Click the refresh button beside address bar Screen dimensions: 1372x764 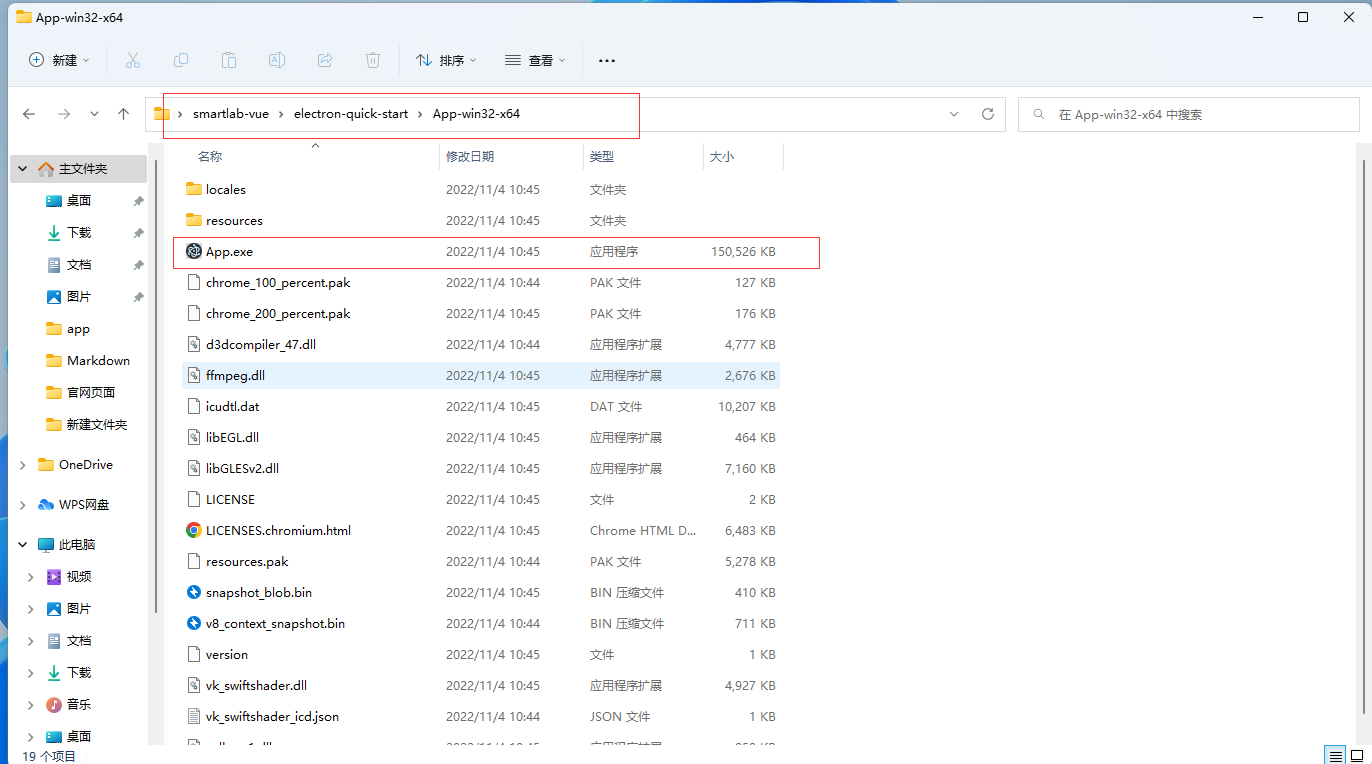point(988,114)
